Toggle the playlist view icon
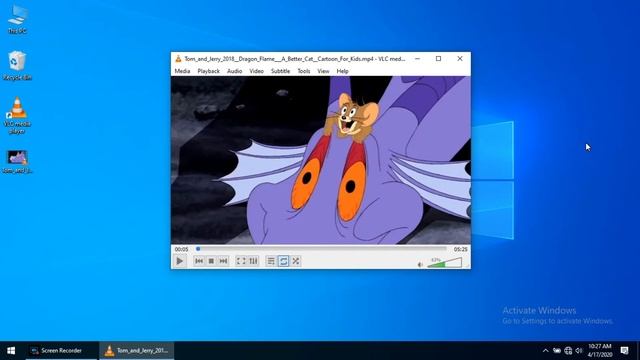Viewport: 640px width, 360px height. (271, 261)
